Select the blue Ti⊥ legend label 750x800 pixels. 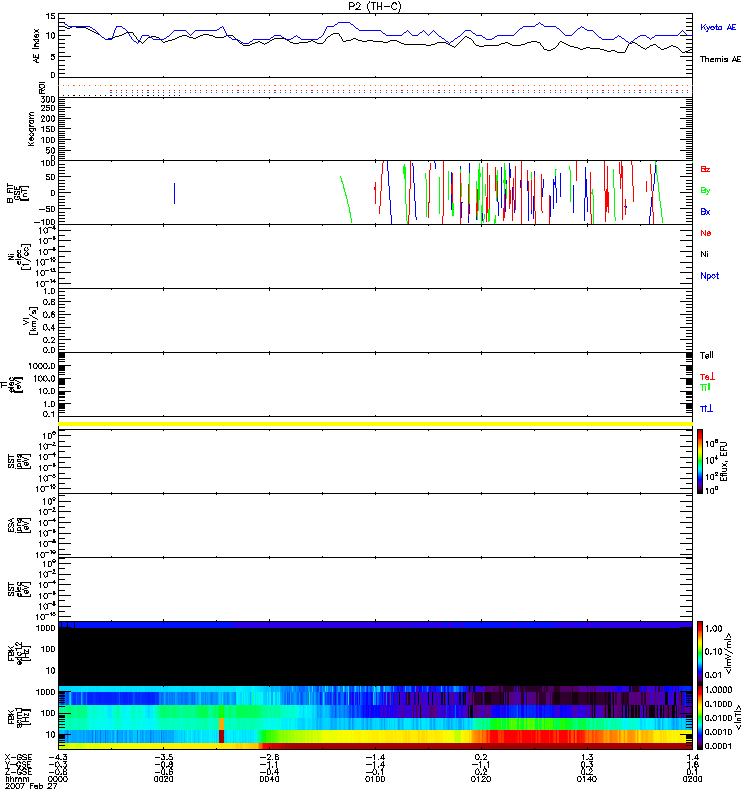point(707,409)
